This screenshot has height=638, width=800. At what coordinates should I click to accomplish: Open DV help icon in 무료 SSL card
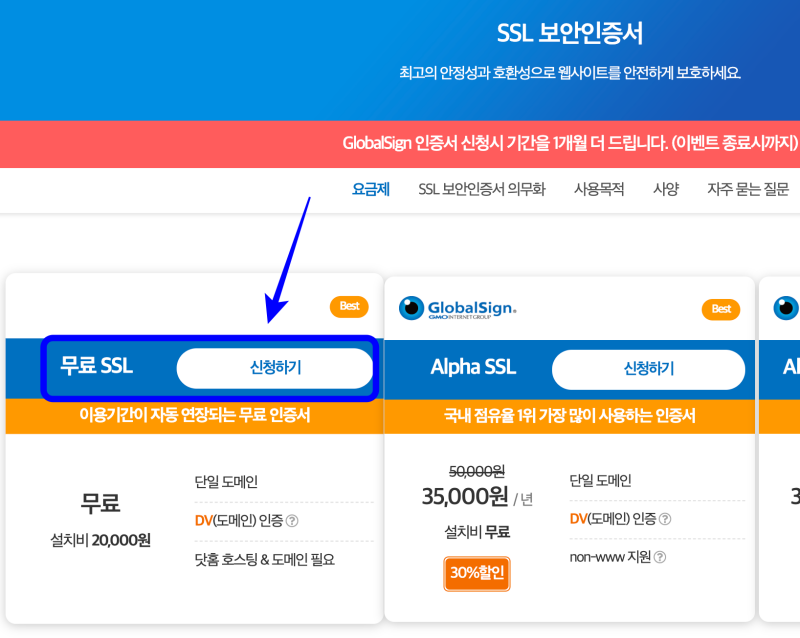[x=292, y=521]
